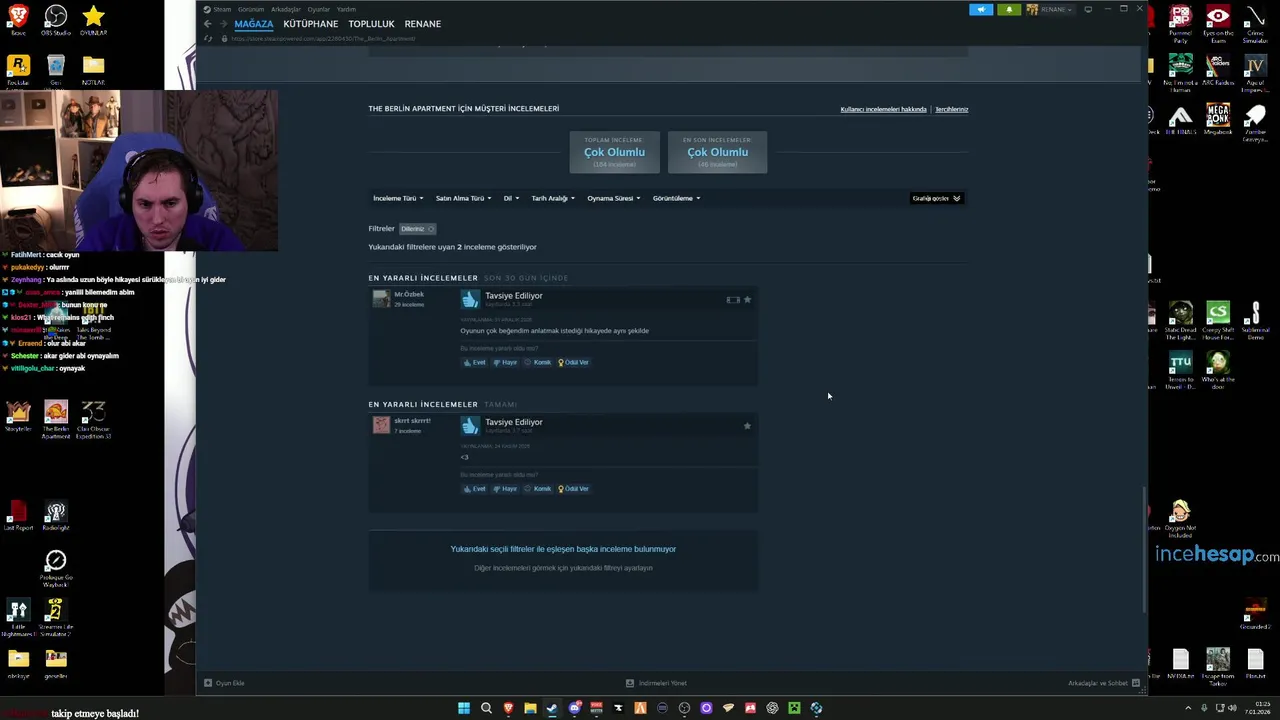
Task: Open the Windows Start menu
Action: tap(464, 708)
